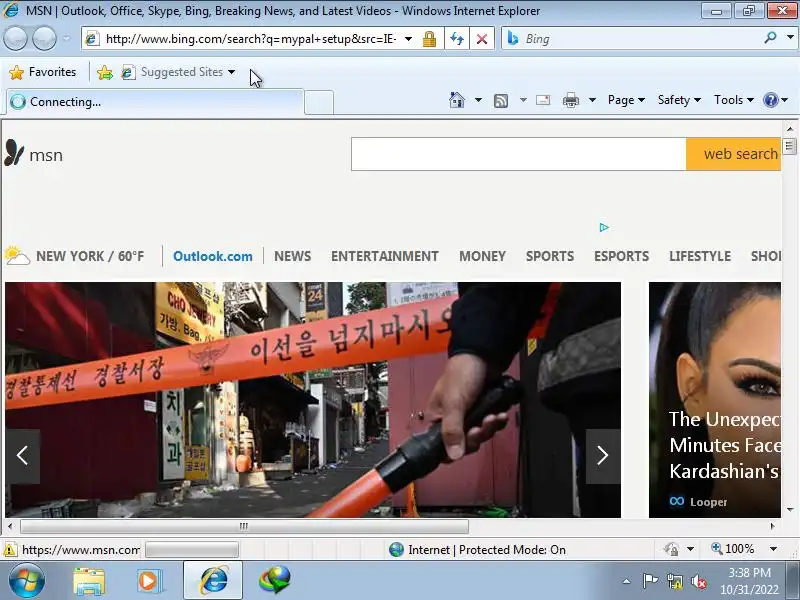This screenshot has height=600, width=800.
Task: Click the status bar warning icon
Action: point(9,549)
